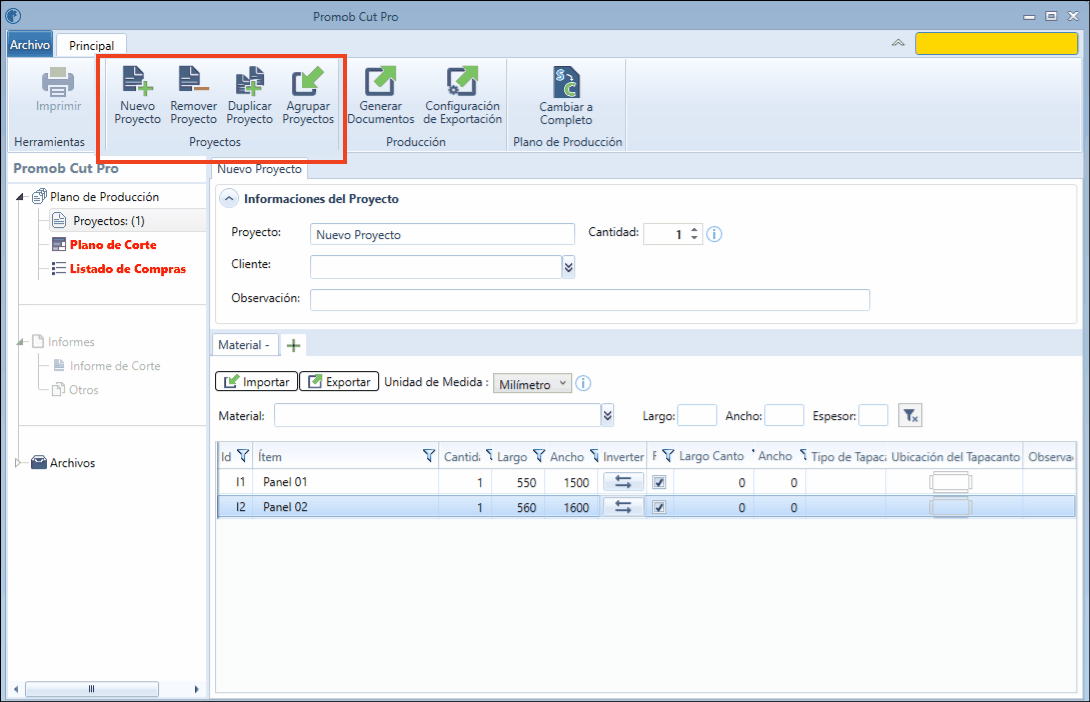Select Otros under Informes
1090x702 pixels.
pyautogui.click(x=83, y=390)
